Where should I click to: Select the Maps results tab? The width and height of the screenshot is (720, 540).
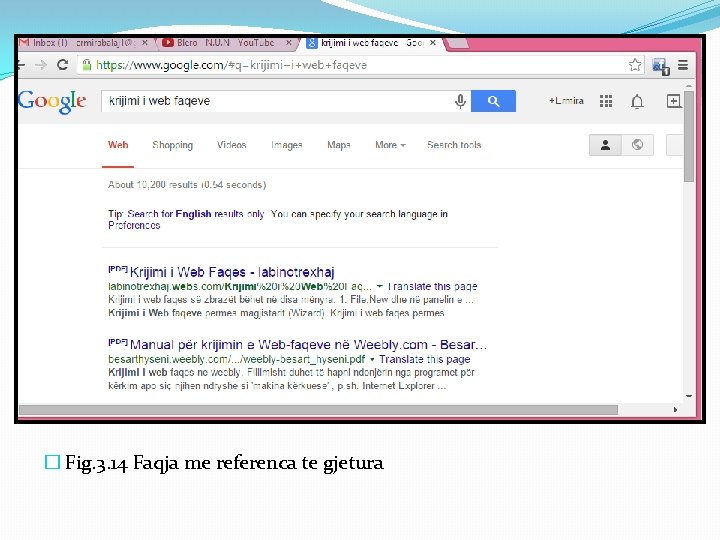coord(339,145)
